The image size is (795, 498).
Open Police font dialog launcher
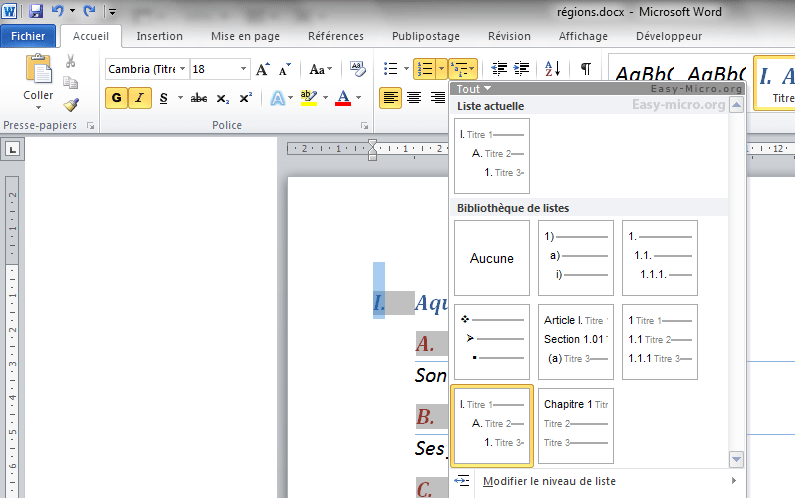click(x=365, y=125)
